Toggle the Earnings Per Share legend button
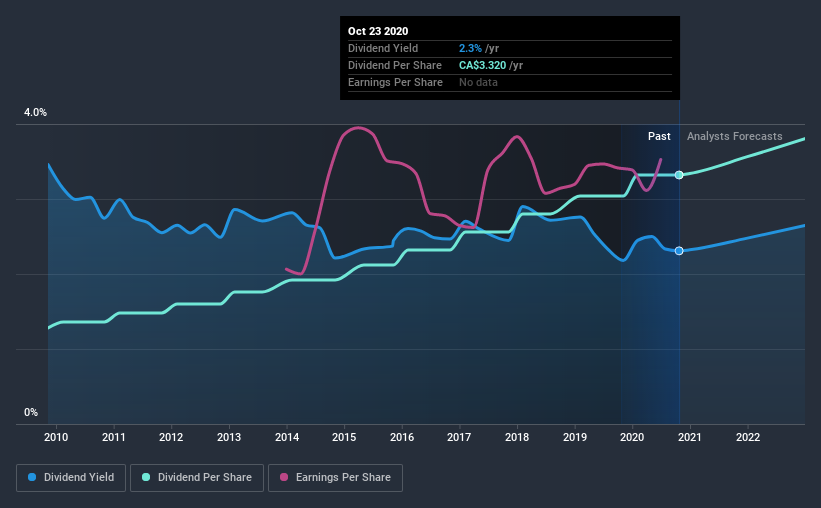The width and height of the screenshot is (821, 508). tap(336, 478)
